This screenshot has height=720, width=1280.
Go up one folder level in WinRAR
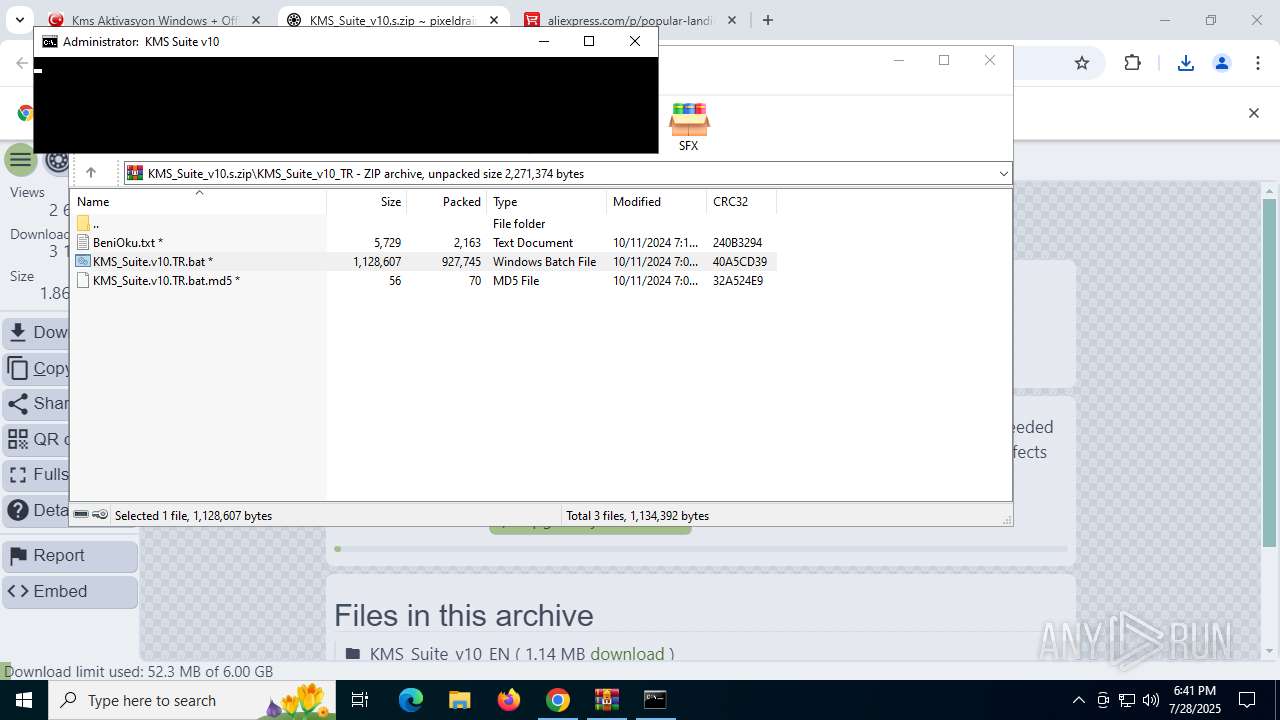90,173
